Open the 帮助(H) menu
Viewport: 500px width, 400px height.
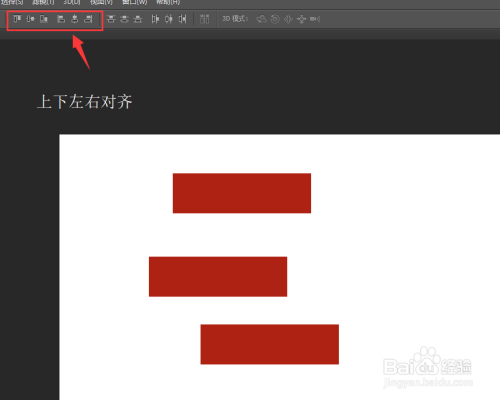click(x=168, y=2)
